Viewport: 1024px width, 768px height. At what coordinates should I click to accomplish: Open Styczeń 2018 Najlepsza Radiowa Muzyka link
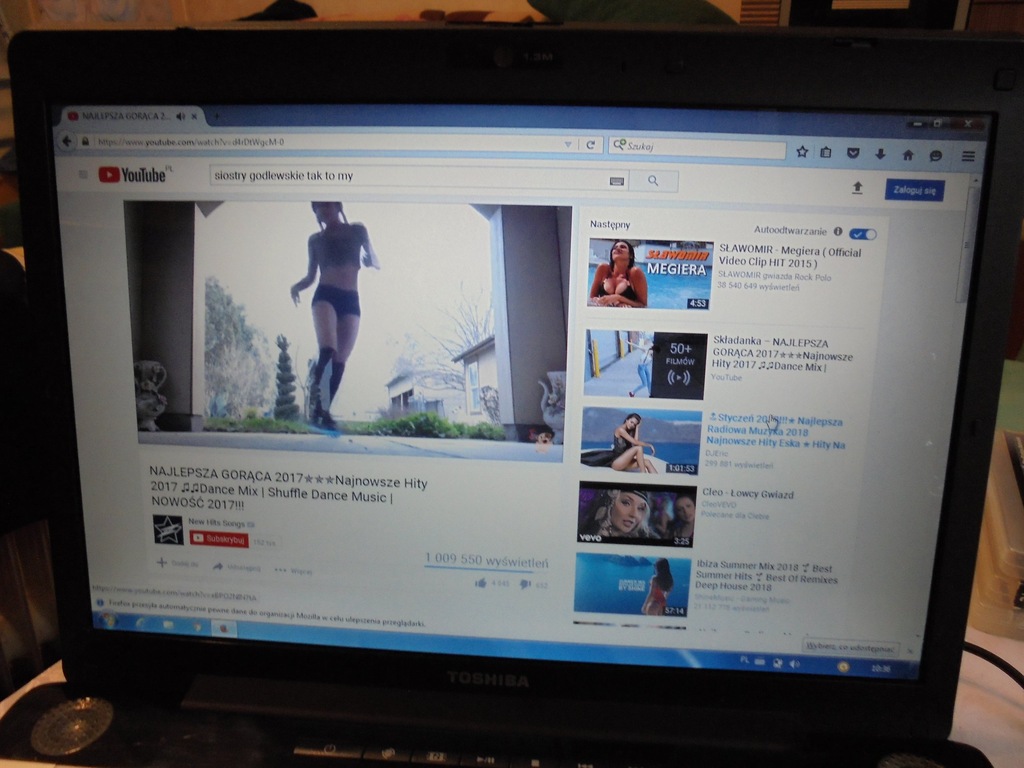click(x=775, y=432)
